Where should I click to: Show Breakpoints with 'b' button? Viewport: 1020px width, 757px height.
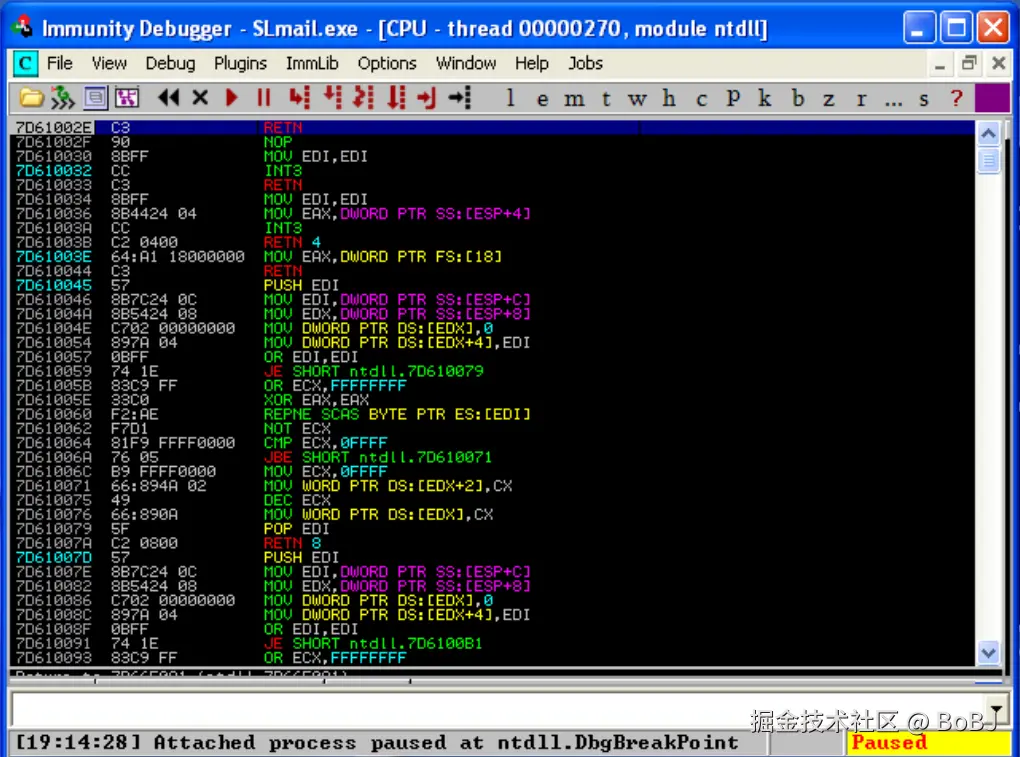(x=798, y=99)
